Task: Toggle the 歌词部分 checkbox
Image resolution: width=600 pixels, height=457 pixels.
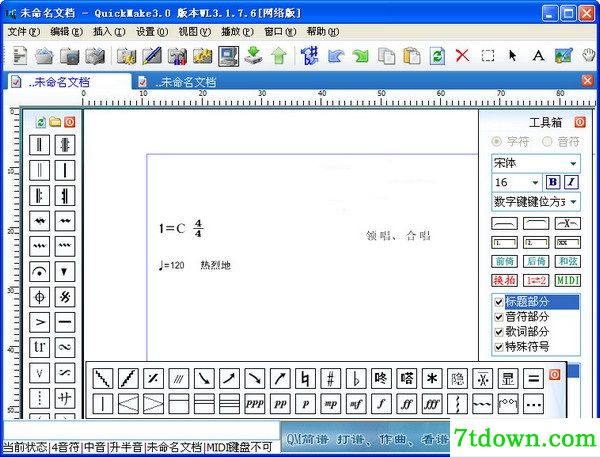Action: 499,332
